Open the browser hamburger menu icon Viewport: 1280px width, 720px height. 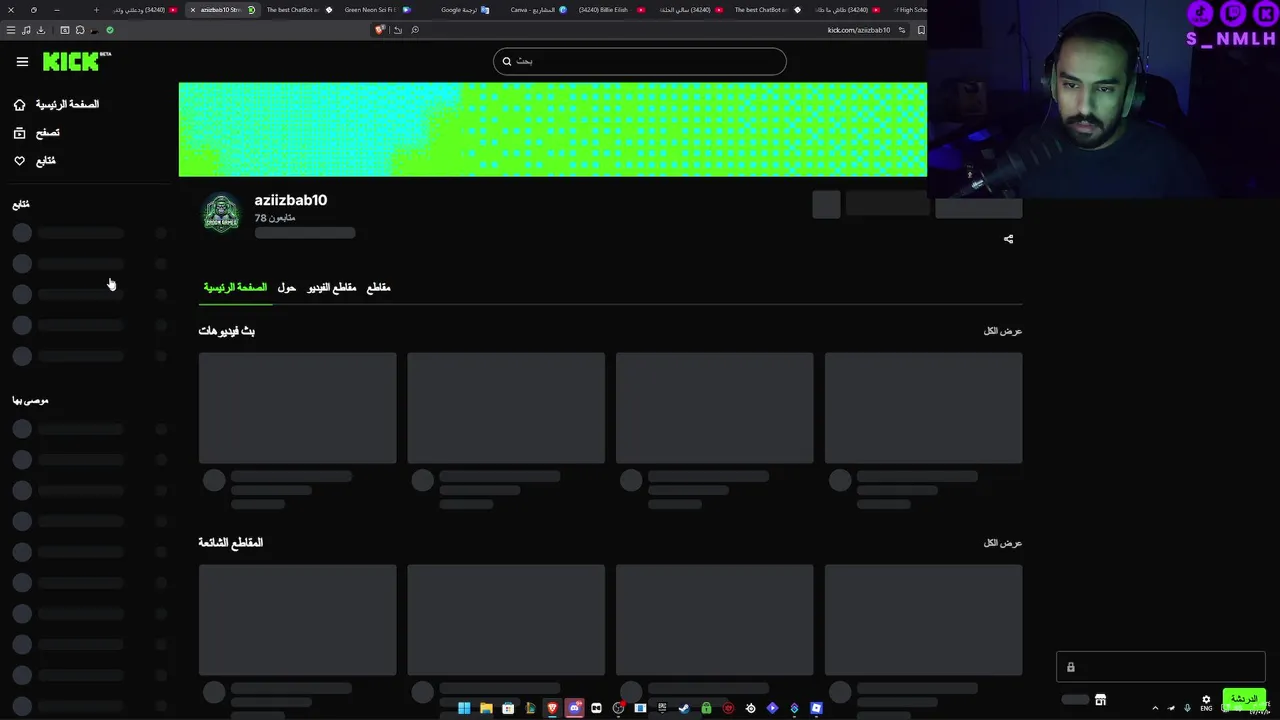11,30
